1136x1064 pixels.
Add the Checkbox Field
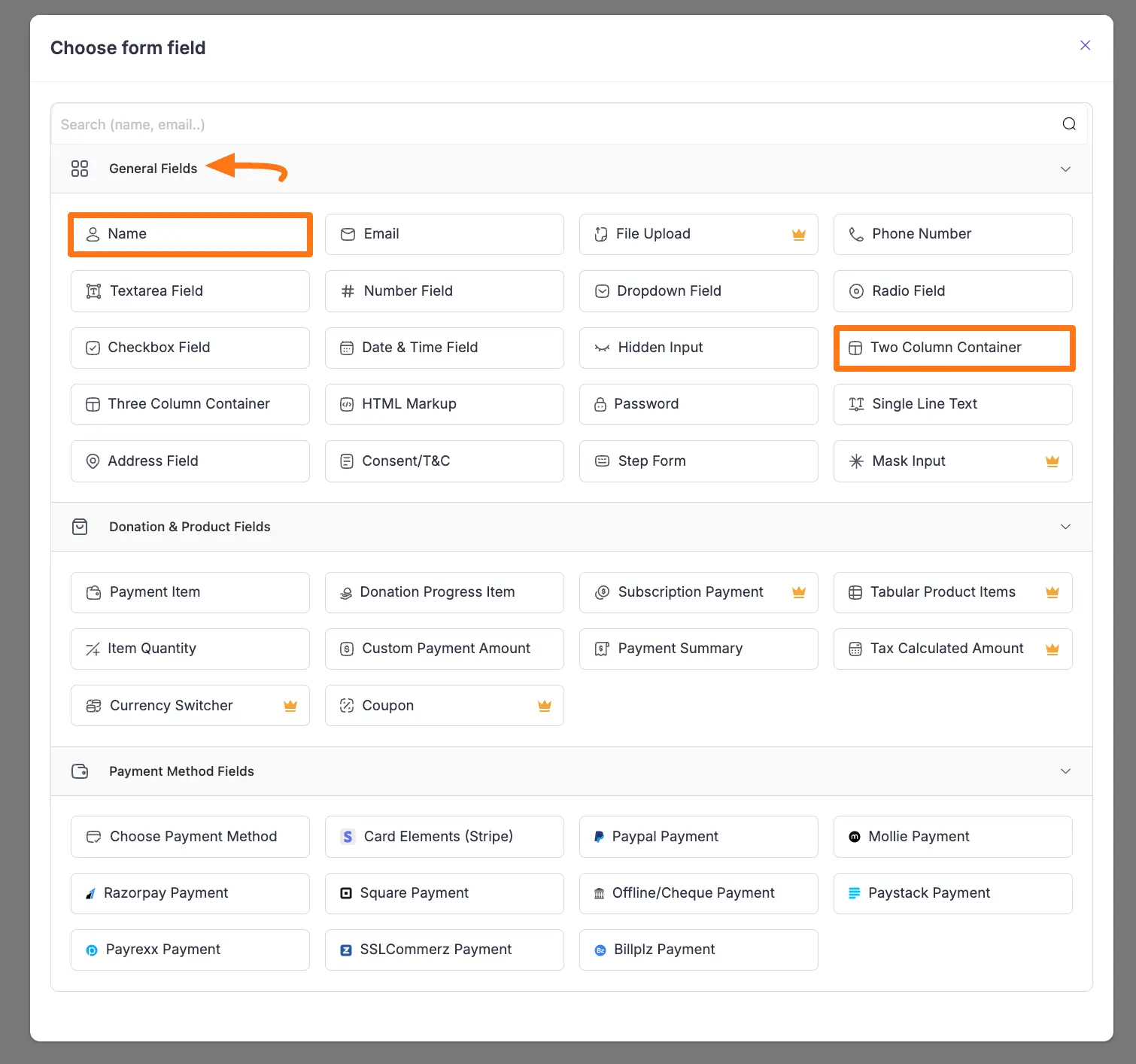[x=190, y=348]
